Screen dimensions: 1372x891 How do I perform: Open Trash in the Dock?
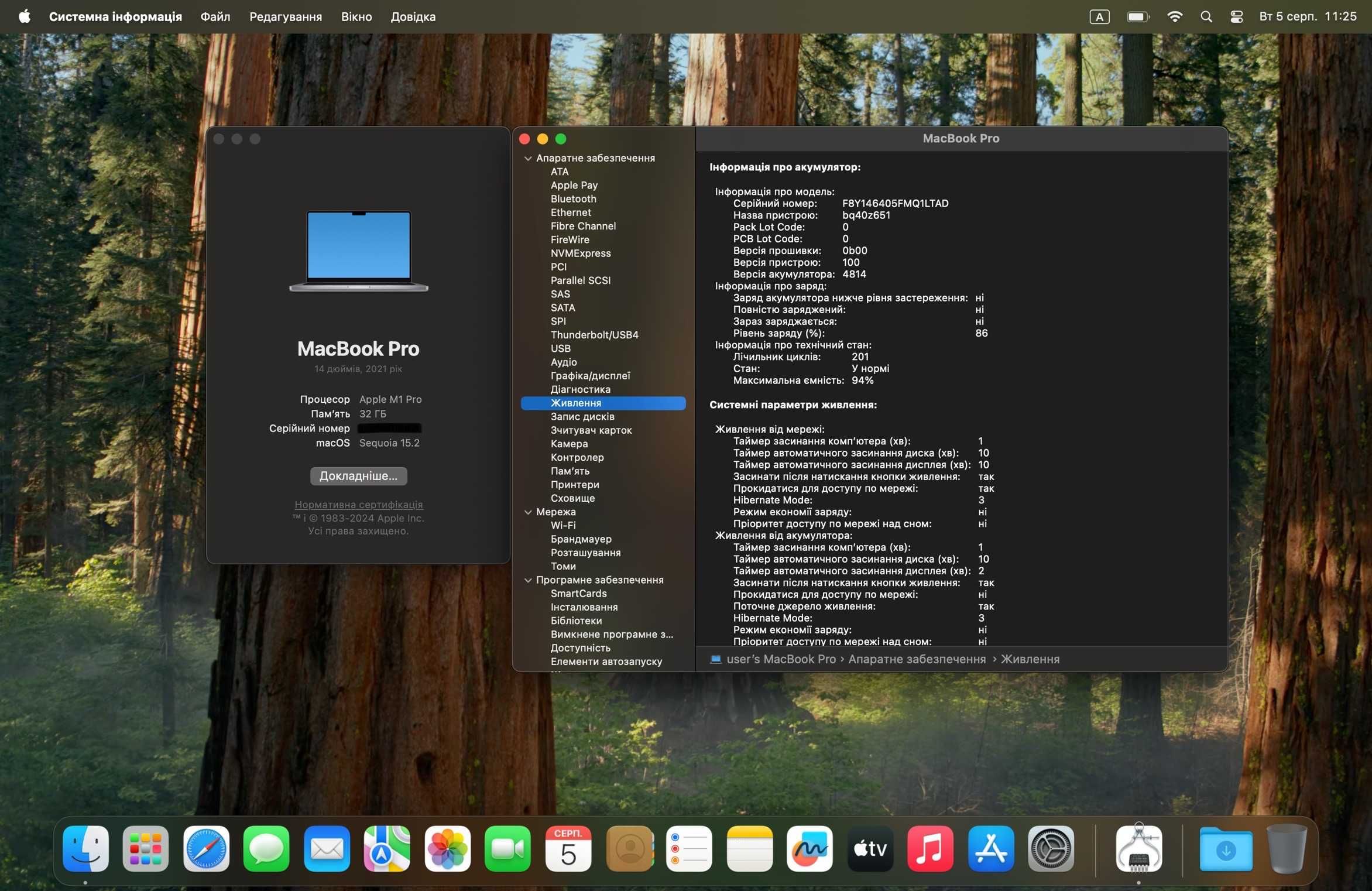pyautogui.click(x=1286, y=848)
